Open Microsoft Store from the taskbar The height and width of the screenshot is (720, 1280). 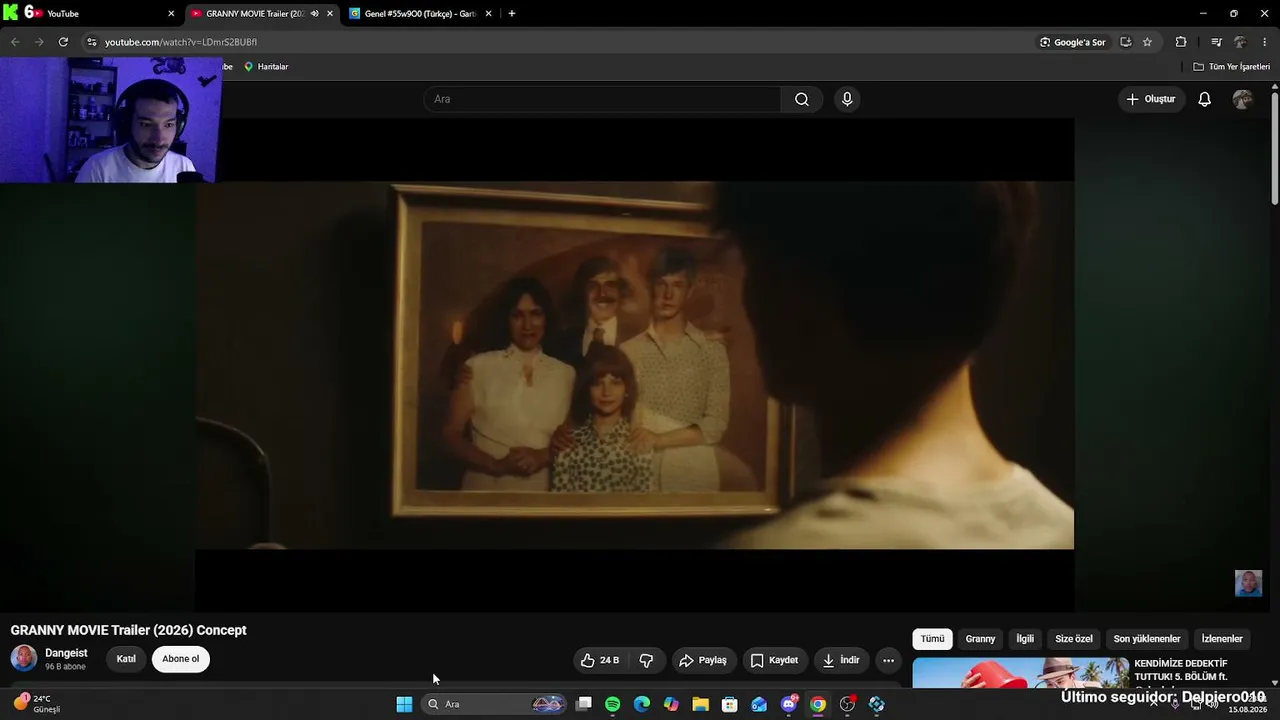click(x=730, y=704)
